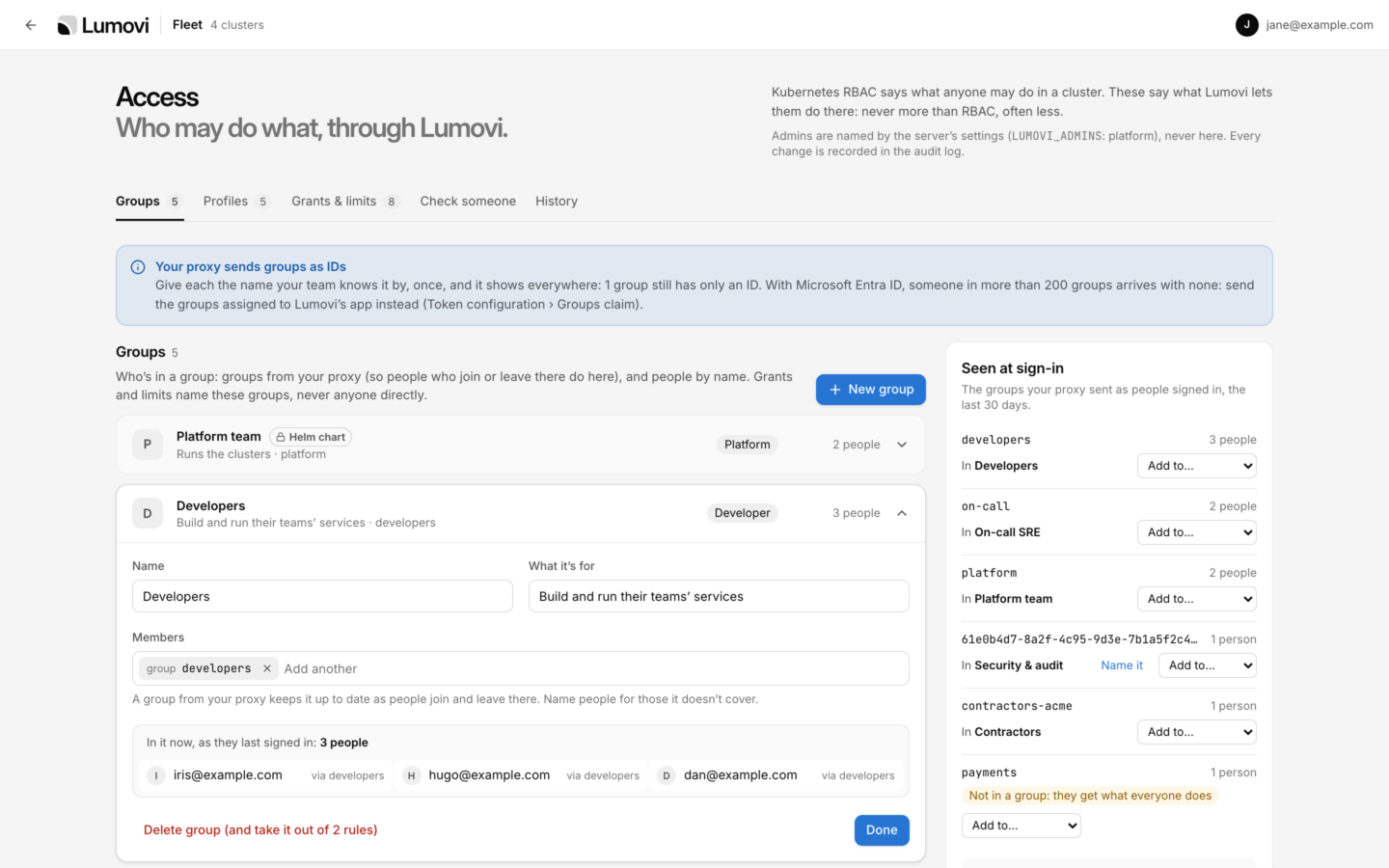Click the Name it link
This screenshot has width=1389, height=868.
click(1122, 665)
